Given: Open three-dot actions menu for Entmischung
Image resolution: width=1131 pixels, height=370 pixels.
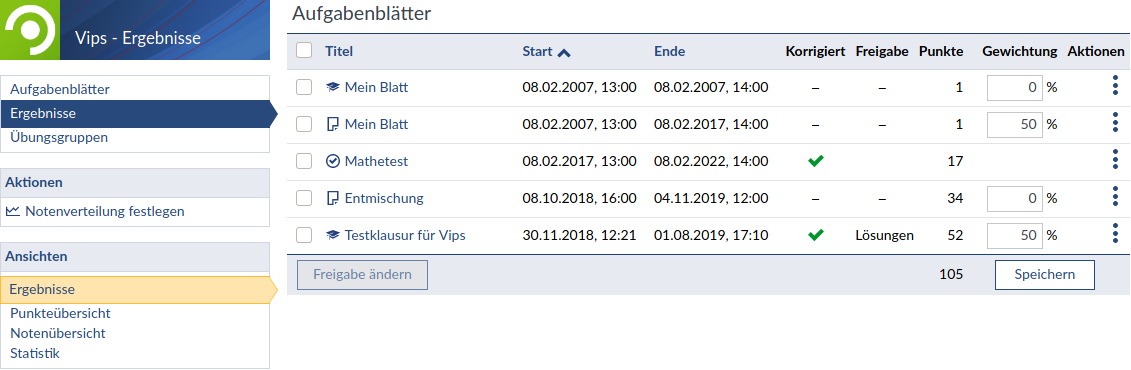Looking at the screenshot, I should pos(1115,198).
